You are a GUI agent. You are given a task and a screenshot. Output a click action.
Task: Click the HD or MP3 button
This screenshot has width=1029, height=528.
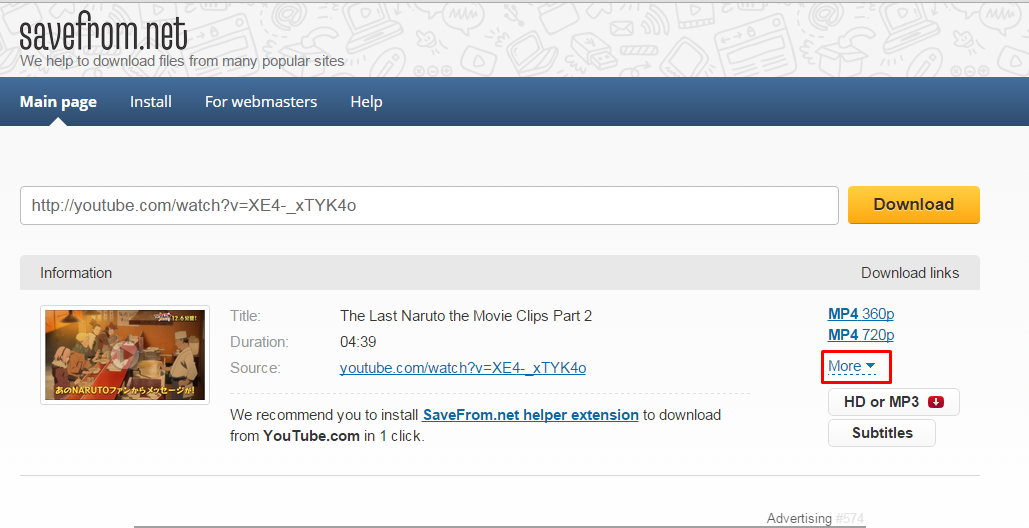(x=894, y=402)
